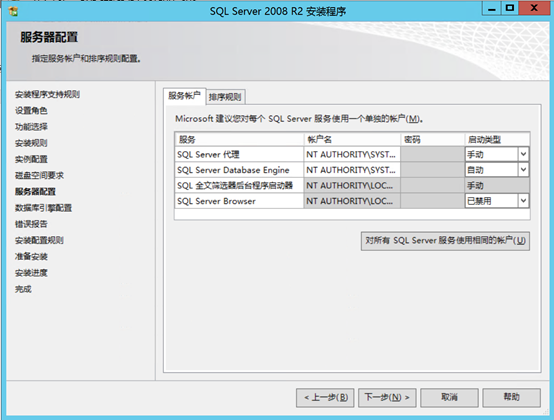Click account name cell for SQL Server 代理
Viewport: 554px width, 420px height.
tap(352, 154)
